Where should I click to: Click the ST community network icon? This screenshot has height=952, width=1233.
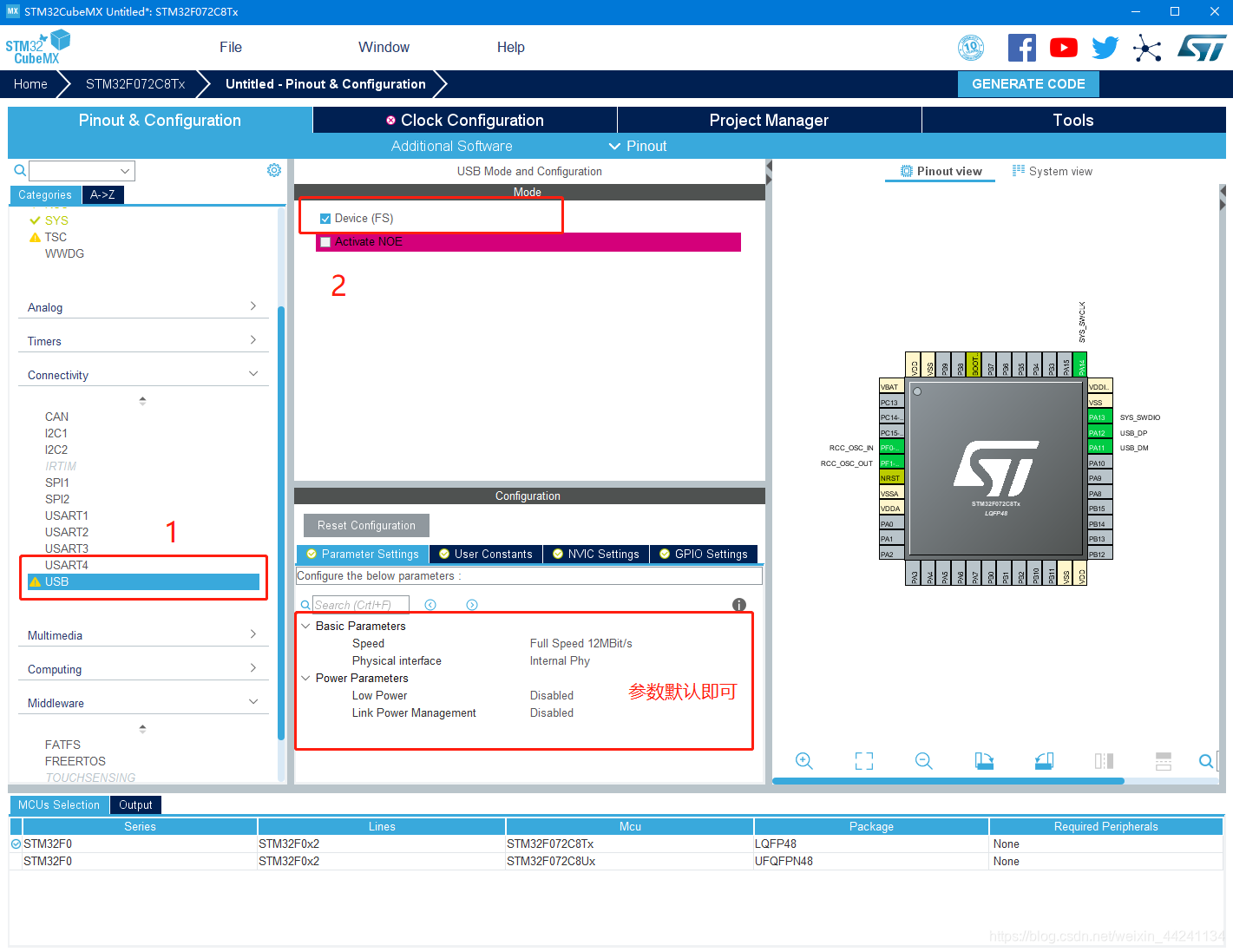(x=1147, y=48)
